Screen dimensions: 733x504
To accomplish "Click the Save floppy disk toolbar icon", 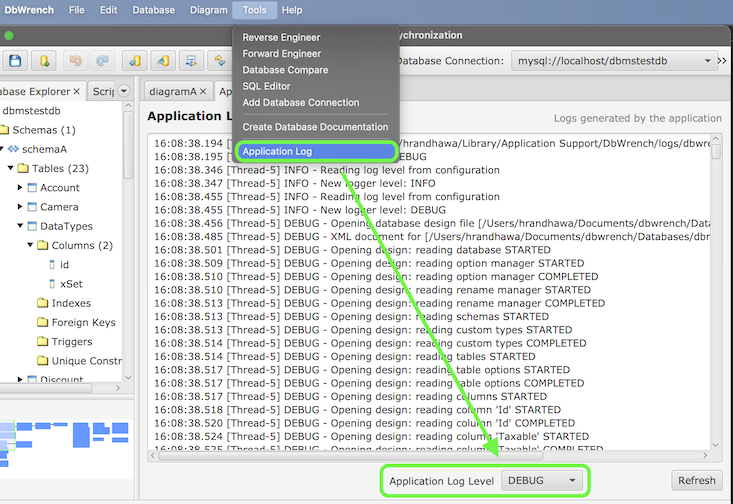I will coord(15,61).
